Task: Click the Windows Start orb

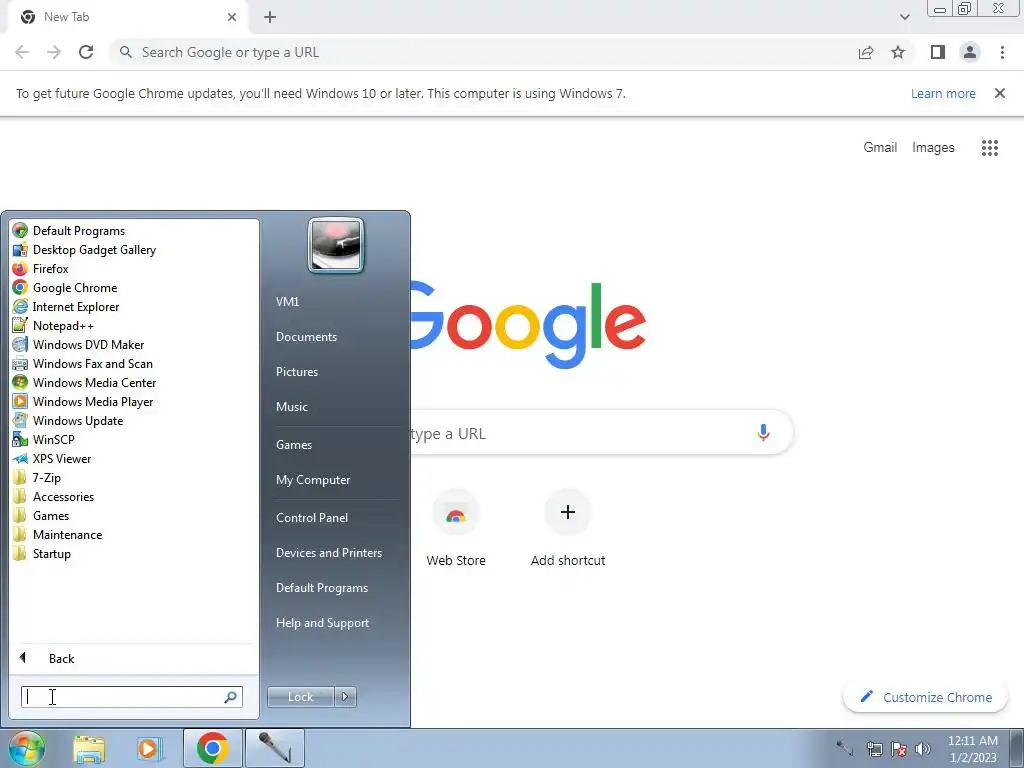Action: (x=27, y=748)
